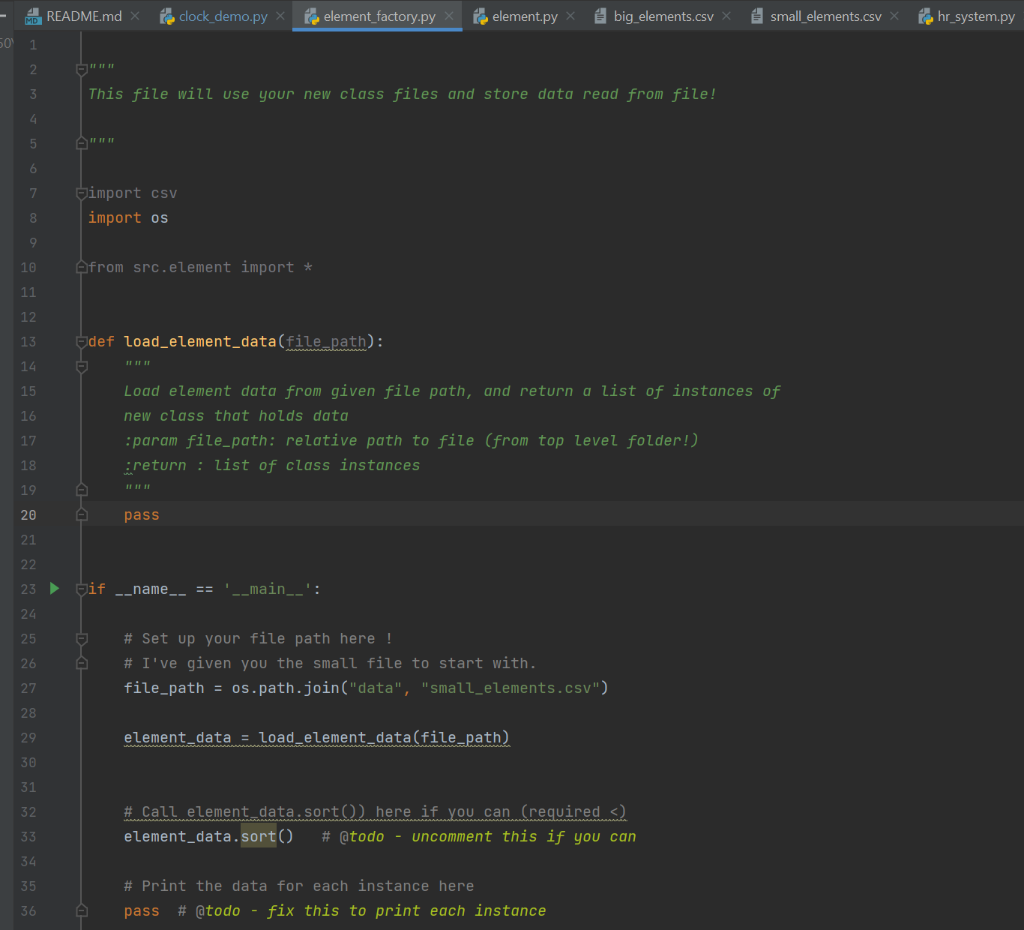Image resolution: width=1024 pixels, height=930 pixels.
Task: Click fold end marker at line 36
Action: pyautogui.click(x=82, y=910)
